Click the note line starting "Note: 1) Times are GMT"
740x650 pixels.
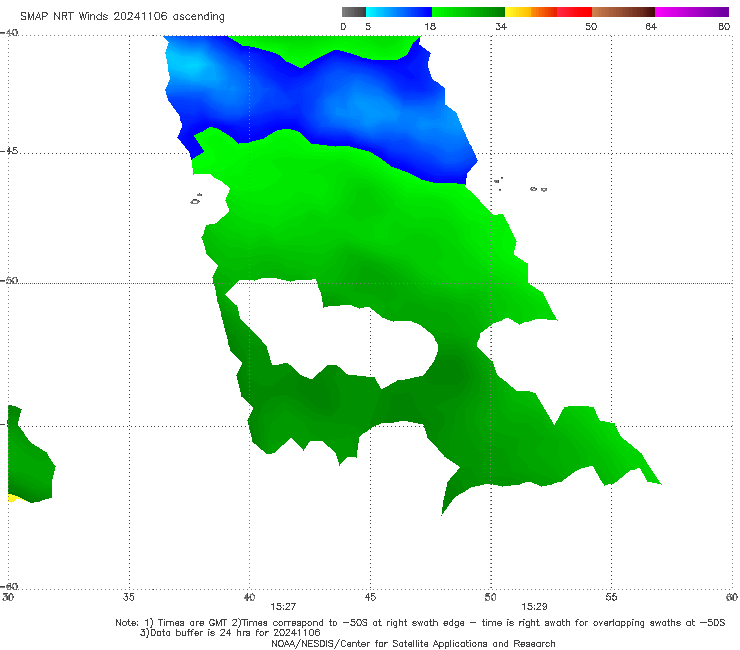(x=420, y=623)
